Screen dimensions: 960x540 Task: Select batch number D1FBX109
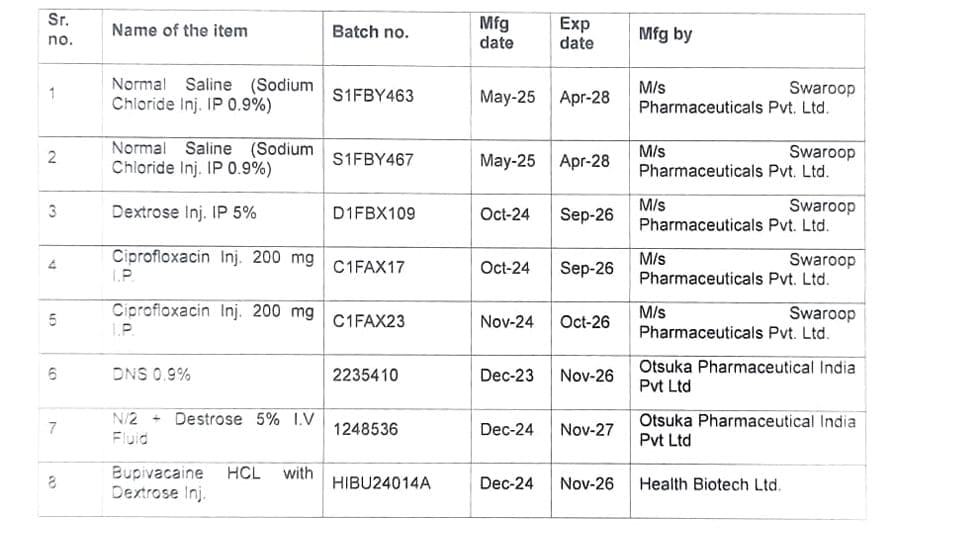[x=373, y=214]
